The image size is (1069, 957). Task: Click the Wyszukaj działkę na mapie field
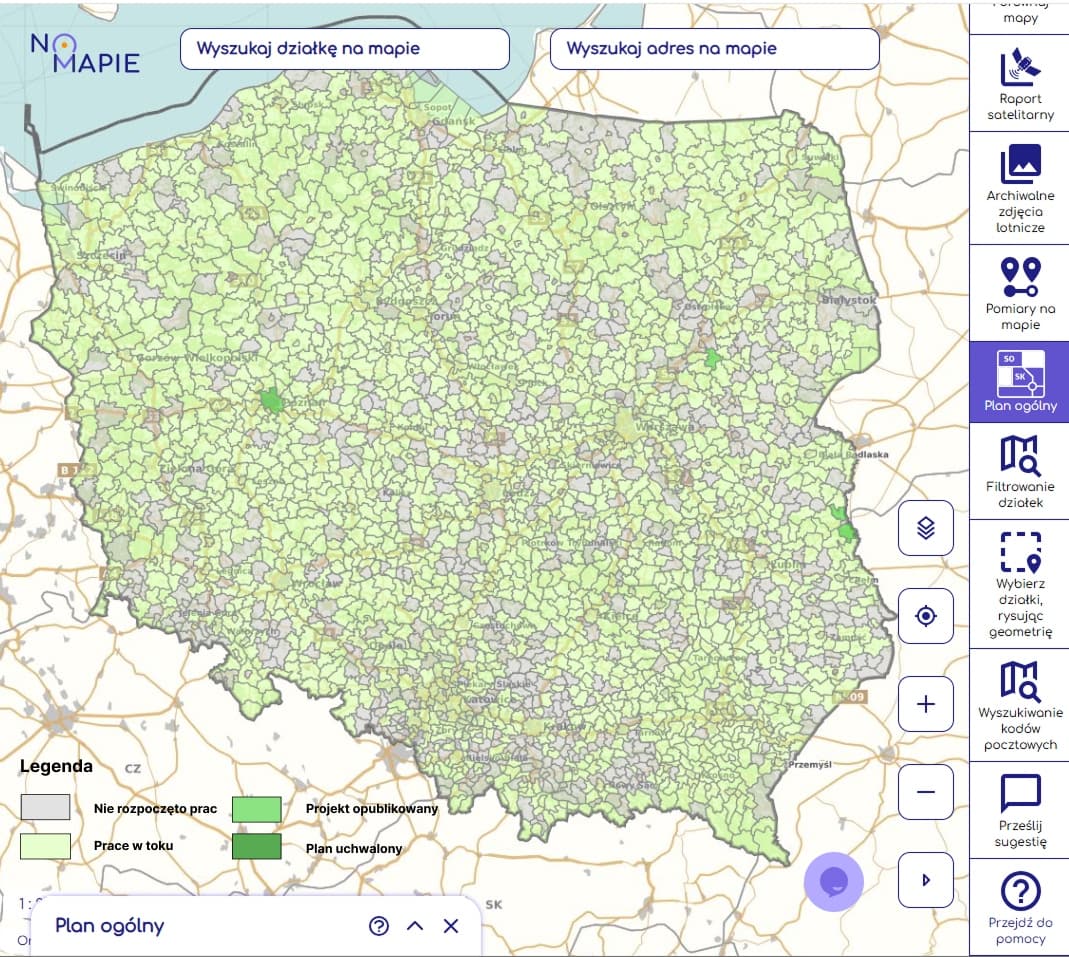coord(344,49)
